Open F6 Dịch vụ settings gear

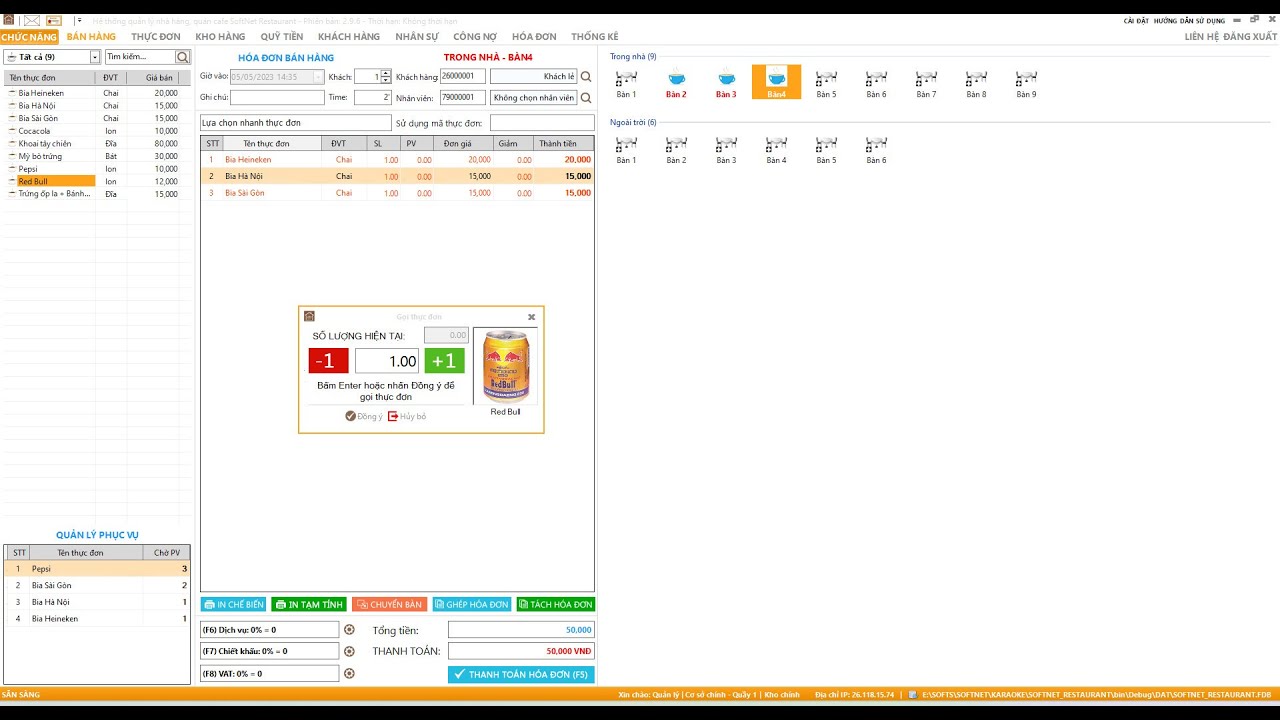349,630
